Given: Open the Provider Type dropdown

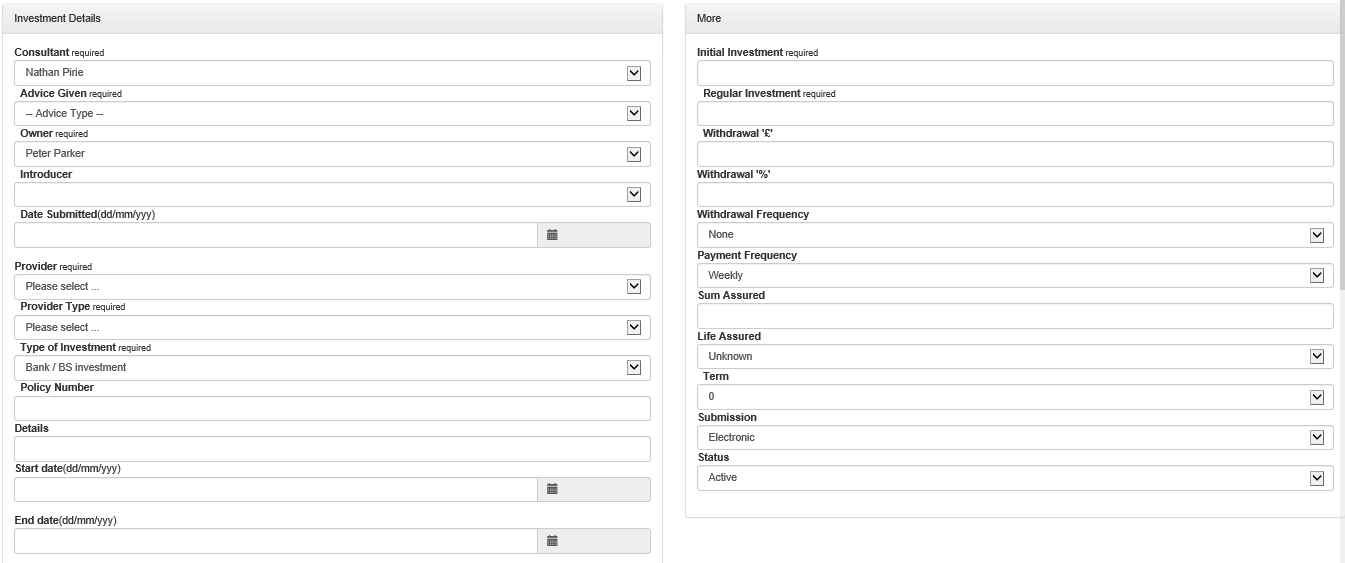Looking at the screenshot, I should (332, 327).
